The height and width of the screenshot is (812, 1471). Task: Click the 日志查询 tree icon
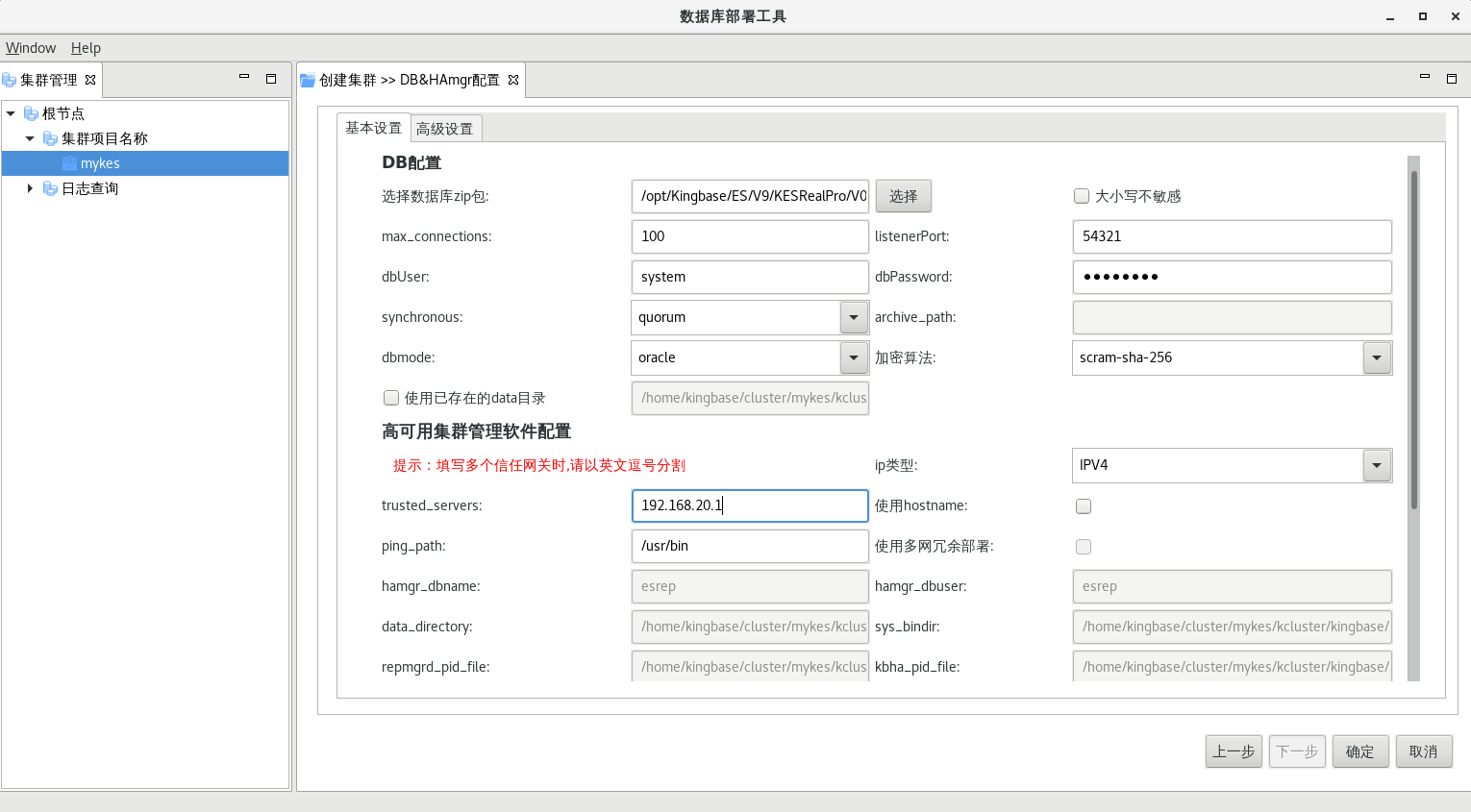(50, 188)
